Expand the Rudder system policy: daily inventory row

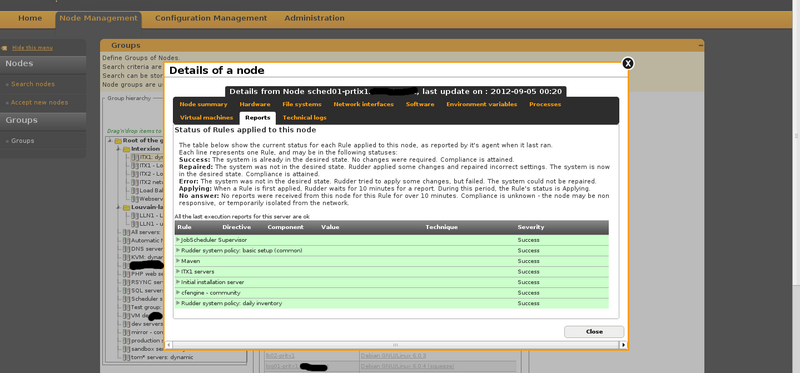coord(178,303)
